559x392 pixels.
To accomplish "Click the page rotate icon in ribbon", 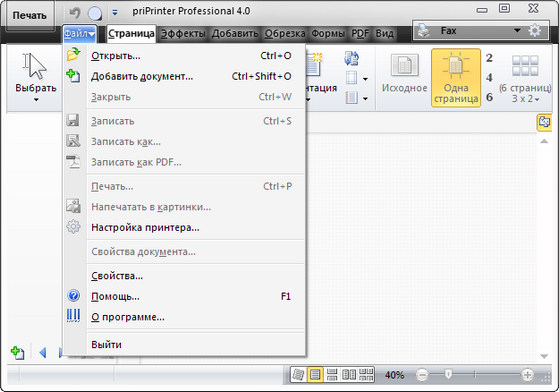I will click(352, 58).
